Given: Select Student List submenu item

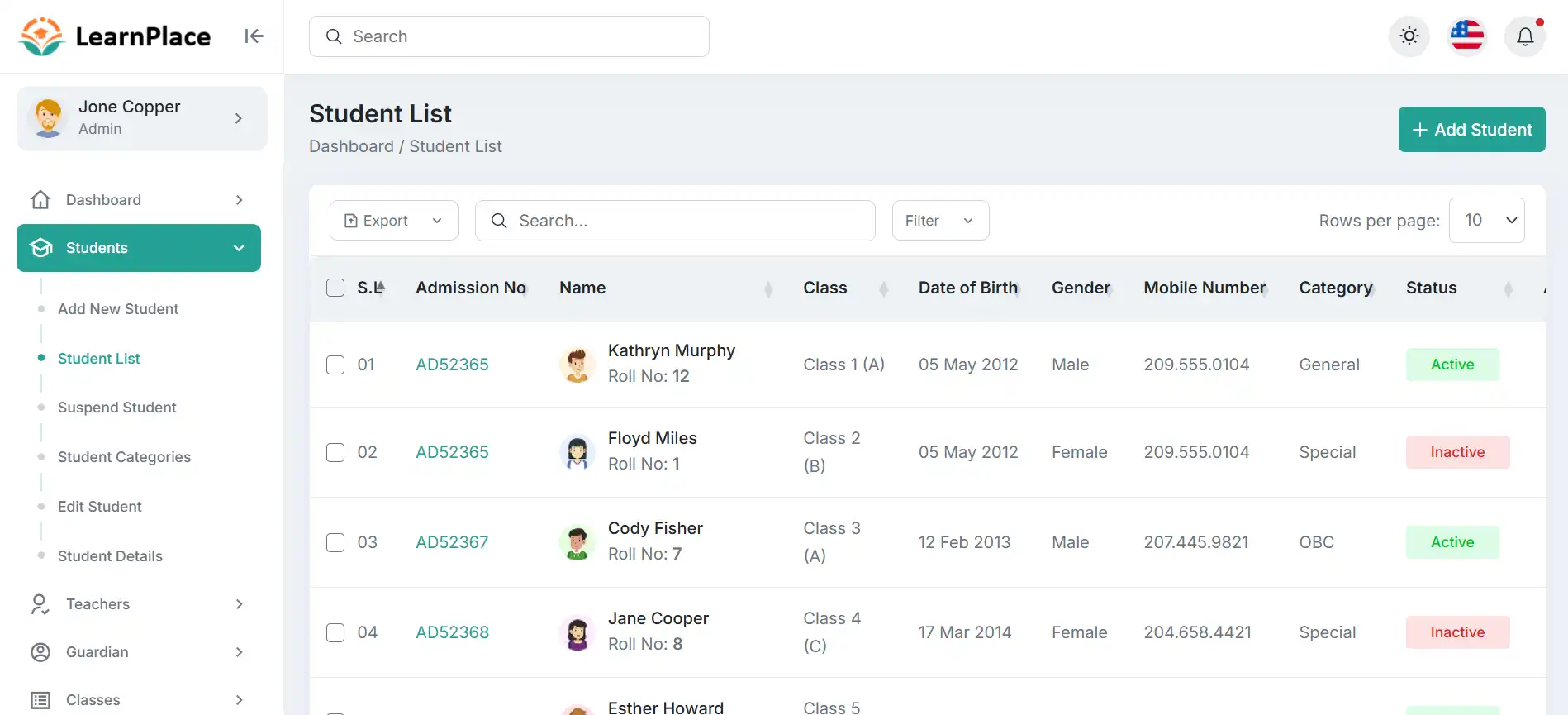Looking at the screenshot, I should pos(99,359).
